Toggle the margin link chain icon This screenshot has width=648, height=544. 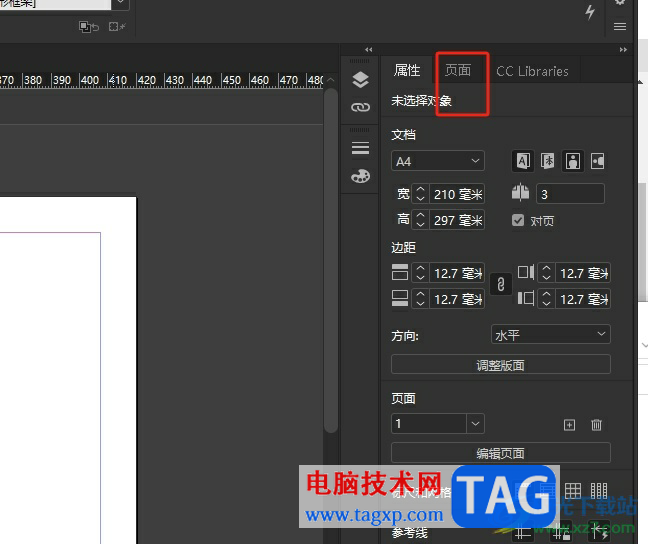(x=500, y=284)
